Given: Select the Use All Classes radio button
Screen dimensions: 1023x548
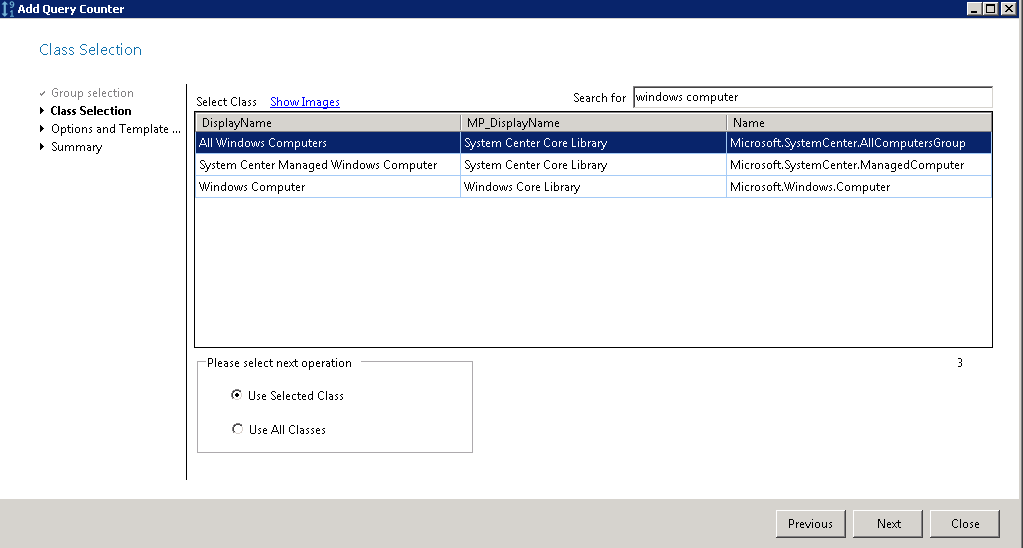Looking at the screenshot, I should [x=237, y=429].
